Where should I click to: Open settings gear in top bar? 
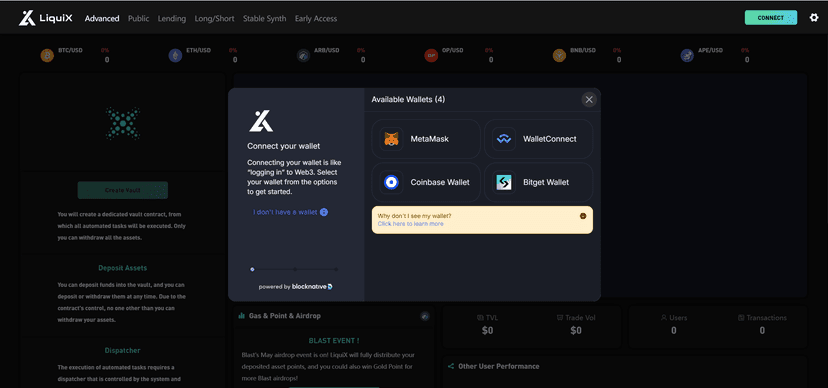pyautogui.click(x=814, y=18)
